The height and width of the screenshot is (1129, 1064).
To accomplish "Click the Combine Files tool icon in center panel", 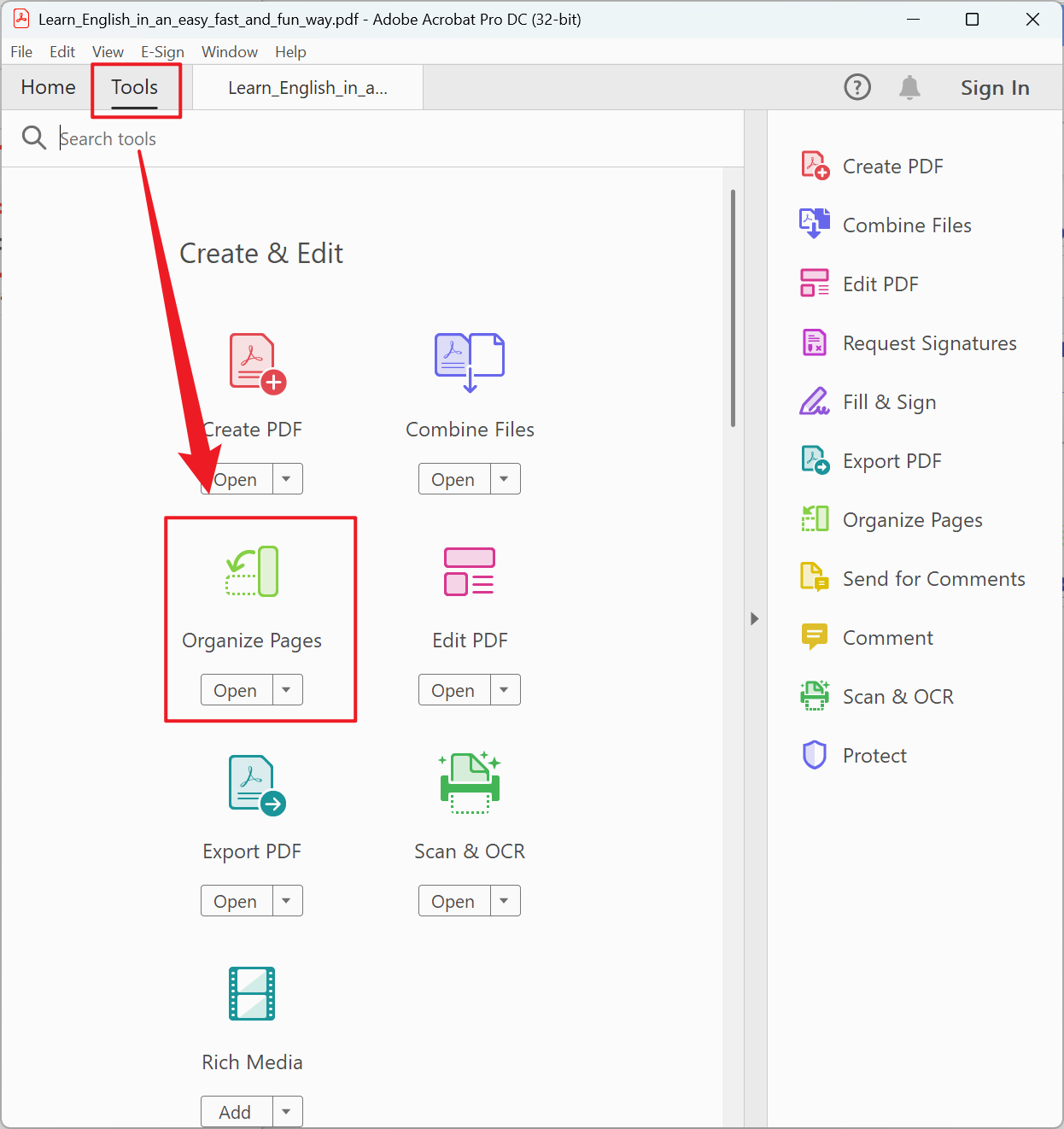I will pyautogui.click(x=470, y=363).
